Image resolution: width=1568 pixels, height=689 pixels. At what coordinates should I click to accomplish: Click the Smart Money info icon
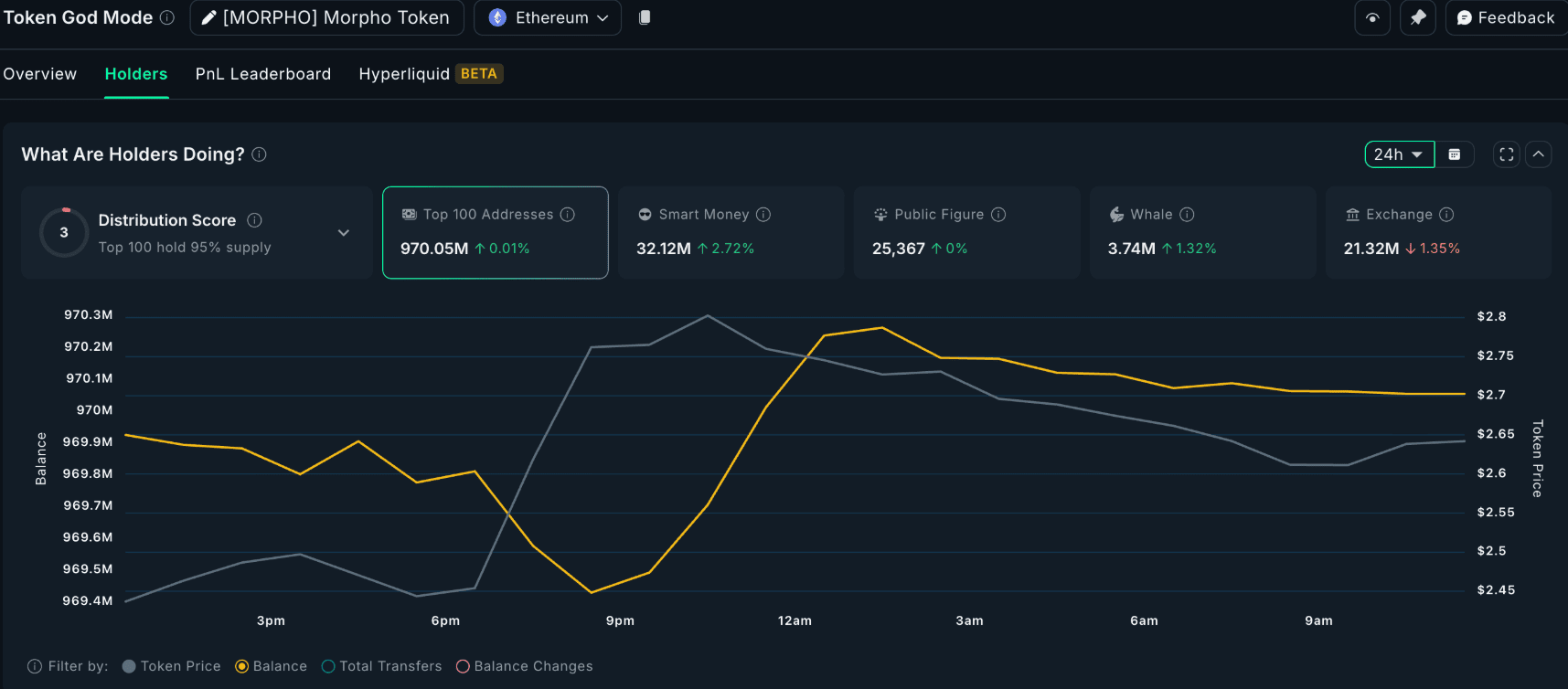pos(763,215)
